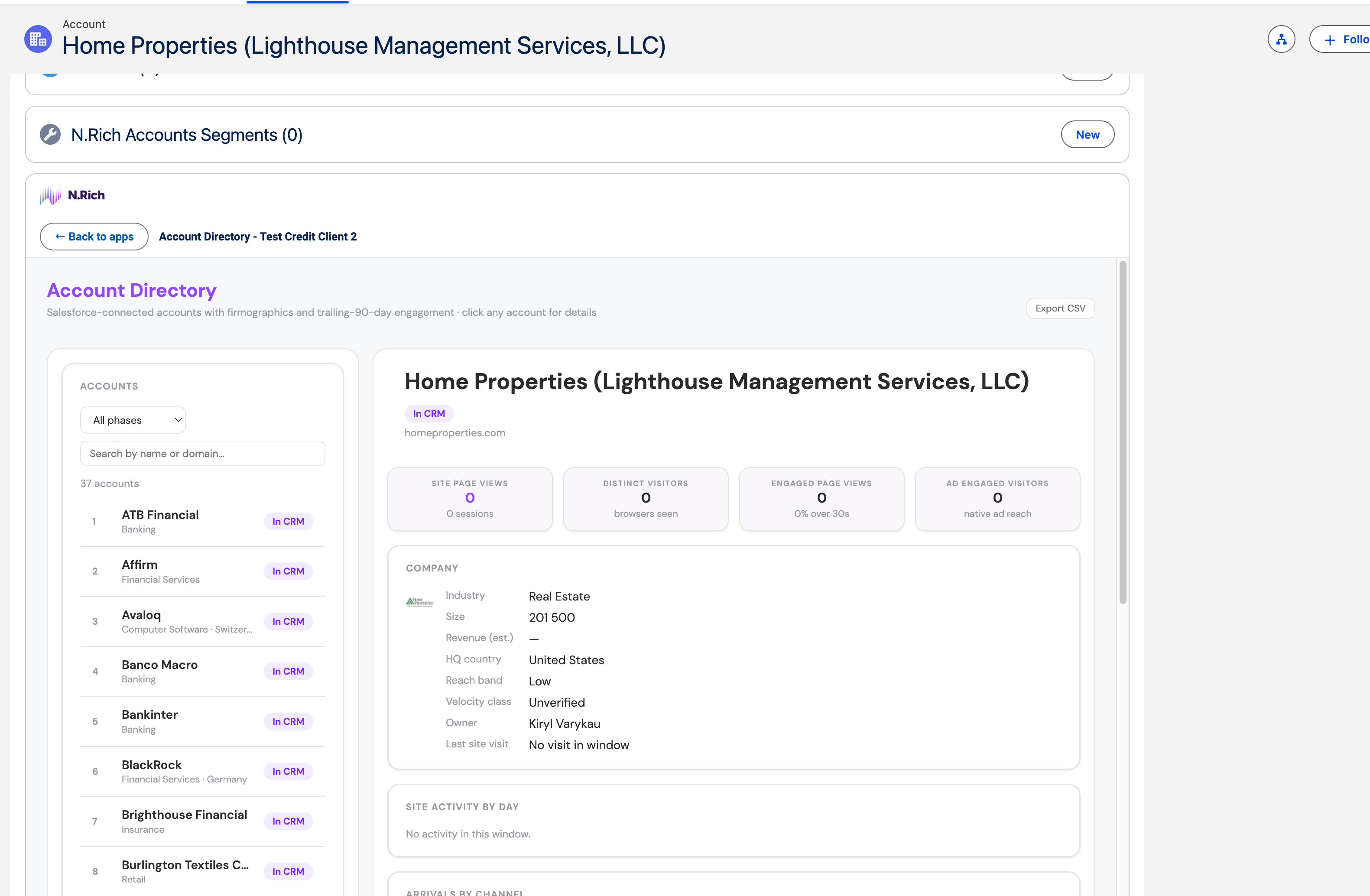The width and height of the screenshot is (1370, 896).
Task: Open Bankinter account
Action: coord(203,721)
